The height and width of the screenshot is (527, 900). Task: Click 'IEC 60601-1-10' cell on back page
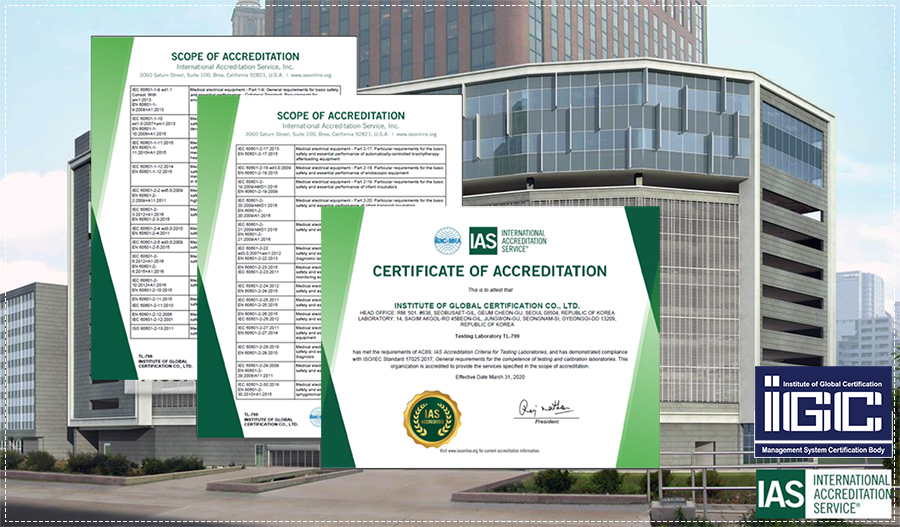pyautogui.click(x=160, y=126)
